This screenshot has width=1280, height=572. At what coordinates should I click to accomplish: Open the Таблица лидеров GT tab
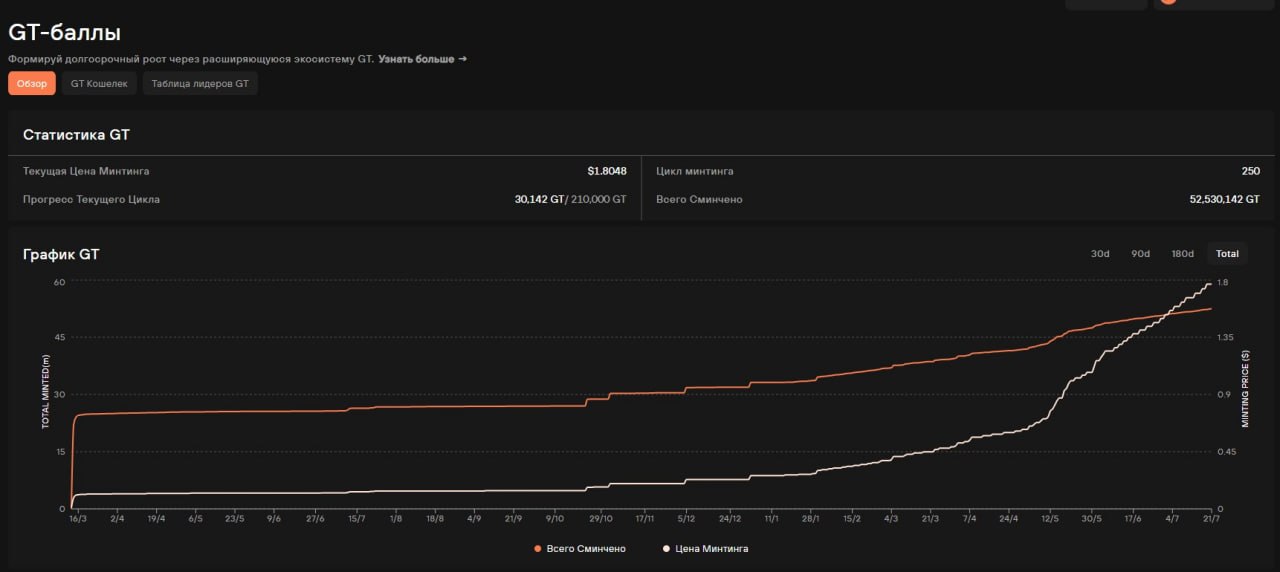[x=200, y=84]
